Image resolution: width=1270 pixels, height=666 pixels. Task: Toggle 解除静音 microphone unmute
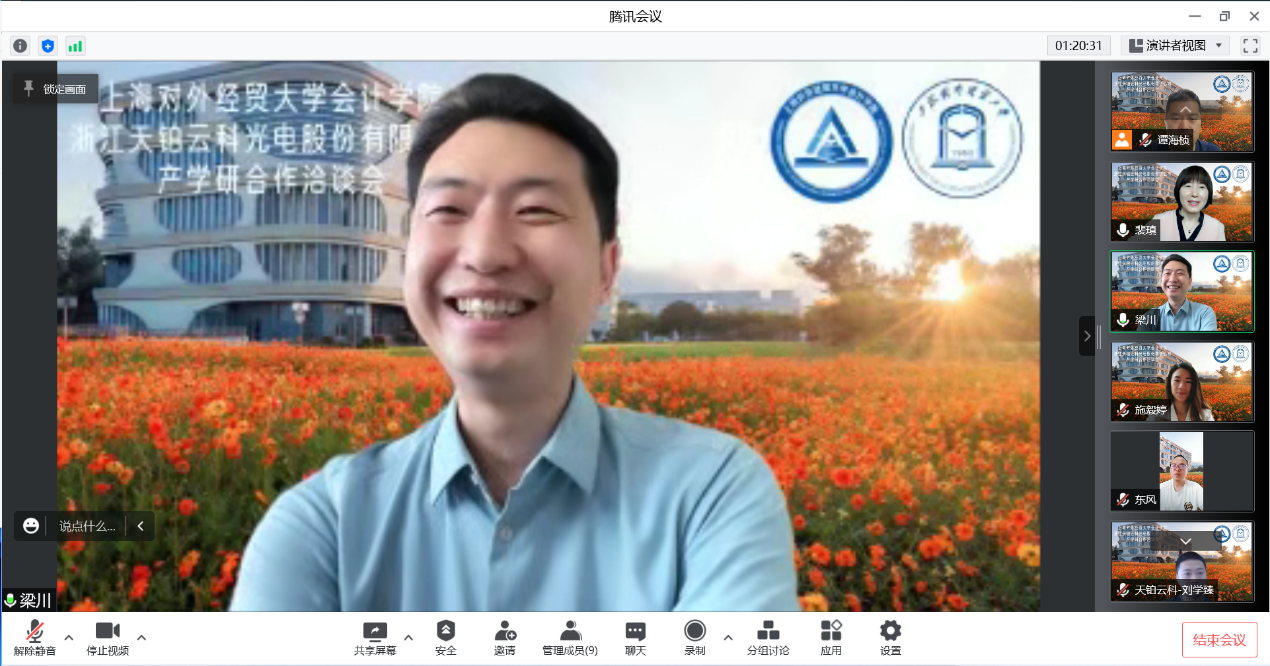point(35,637)
